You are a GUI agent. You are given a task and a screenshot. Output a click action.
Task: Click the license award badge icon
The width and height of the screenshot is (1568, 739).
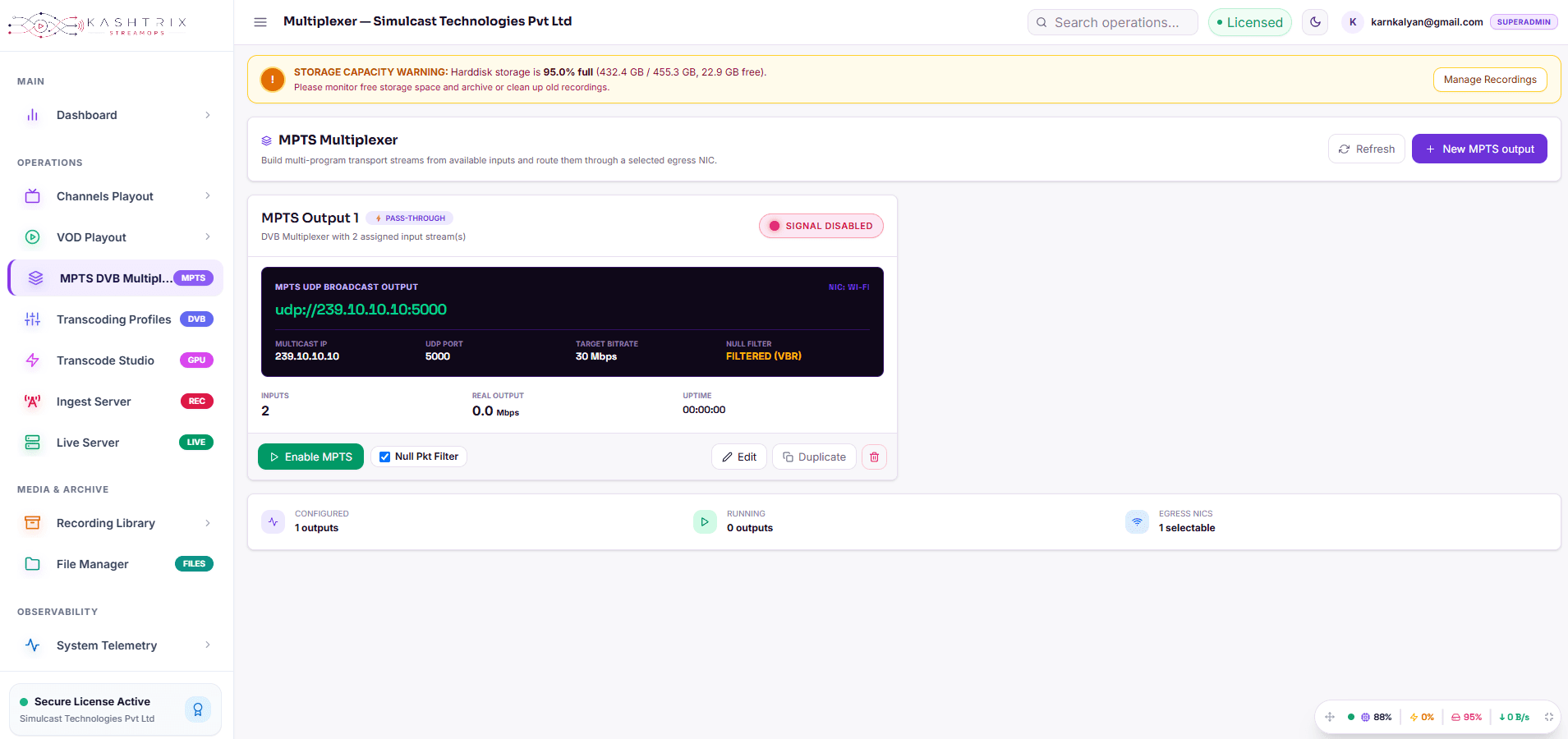[x=198, y=709]
